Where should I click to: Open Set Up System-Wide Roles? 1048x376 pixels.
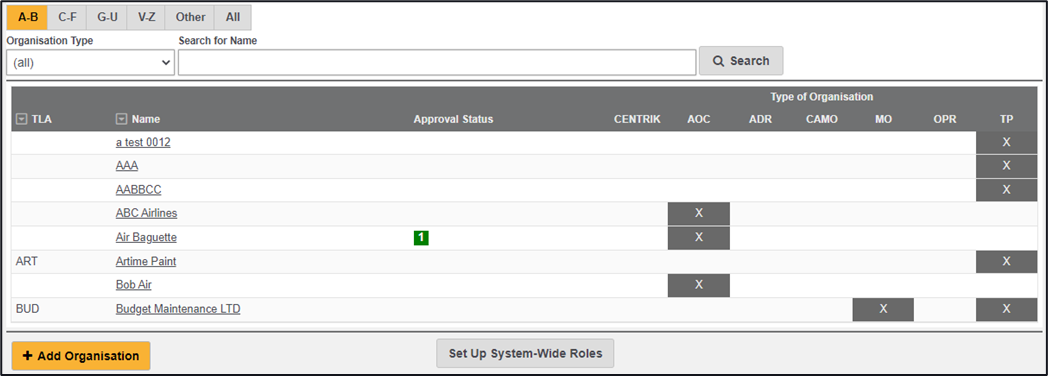525,353
